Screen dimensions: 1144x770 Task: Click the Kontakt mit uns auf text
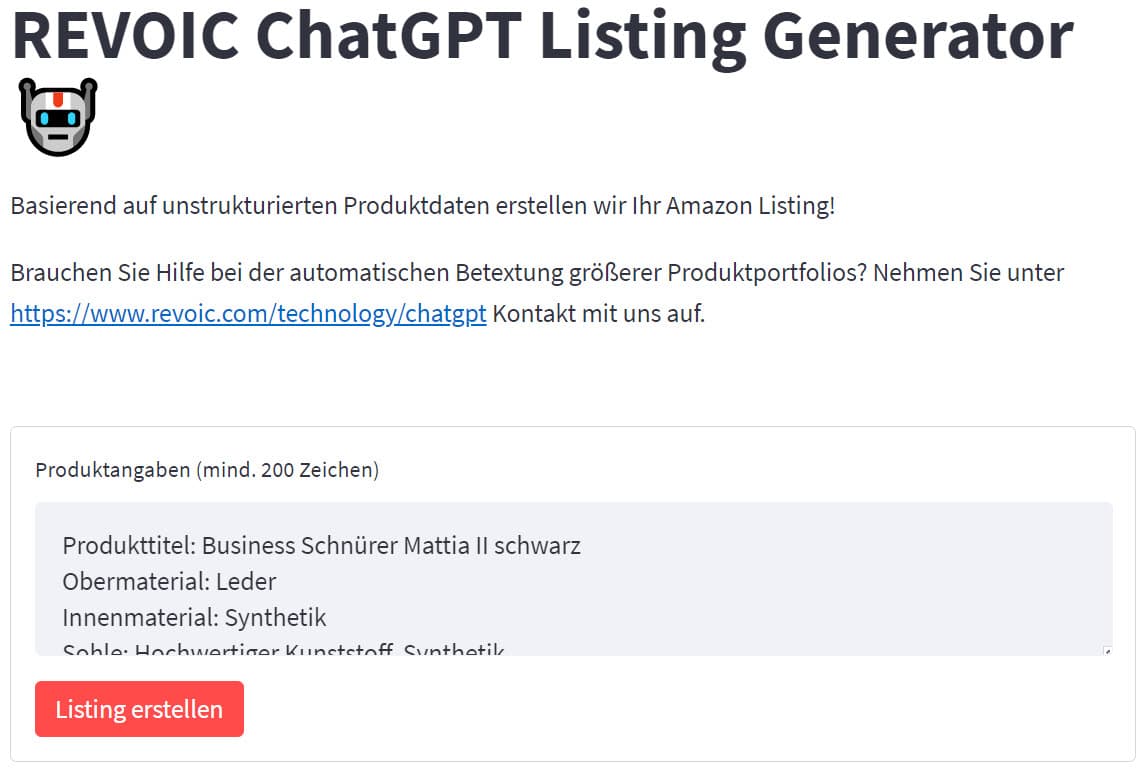[x=599, y=314]
